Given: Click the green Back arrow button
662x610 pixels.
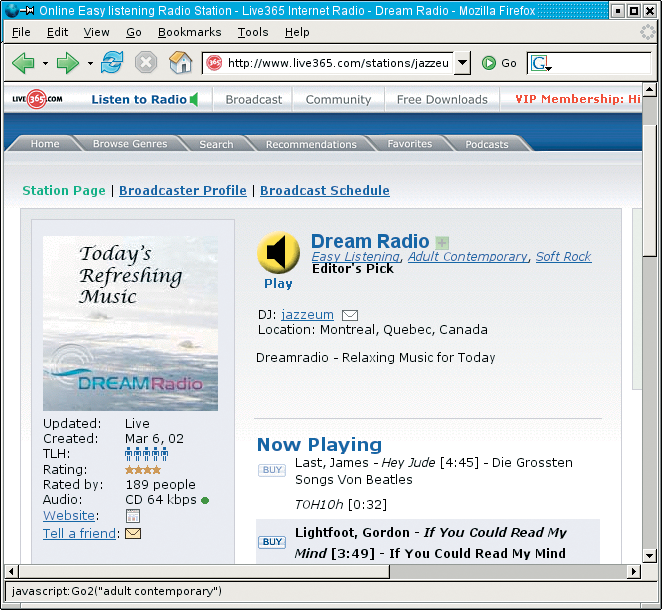Looking at the screenshot, I should coord(24,63).
